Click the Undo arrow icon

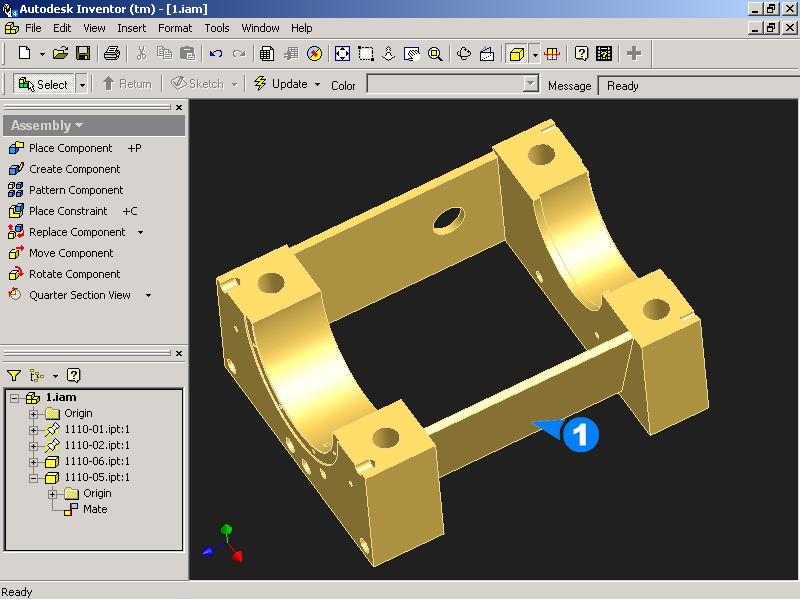(x=216, y=54)
